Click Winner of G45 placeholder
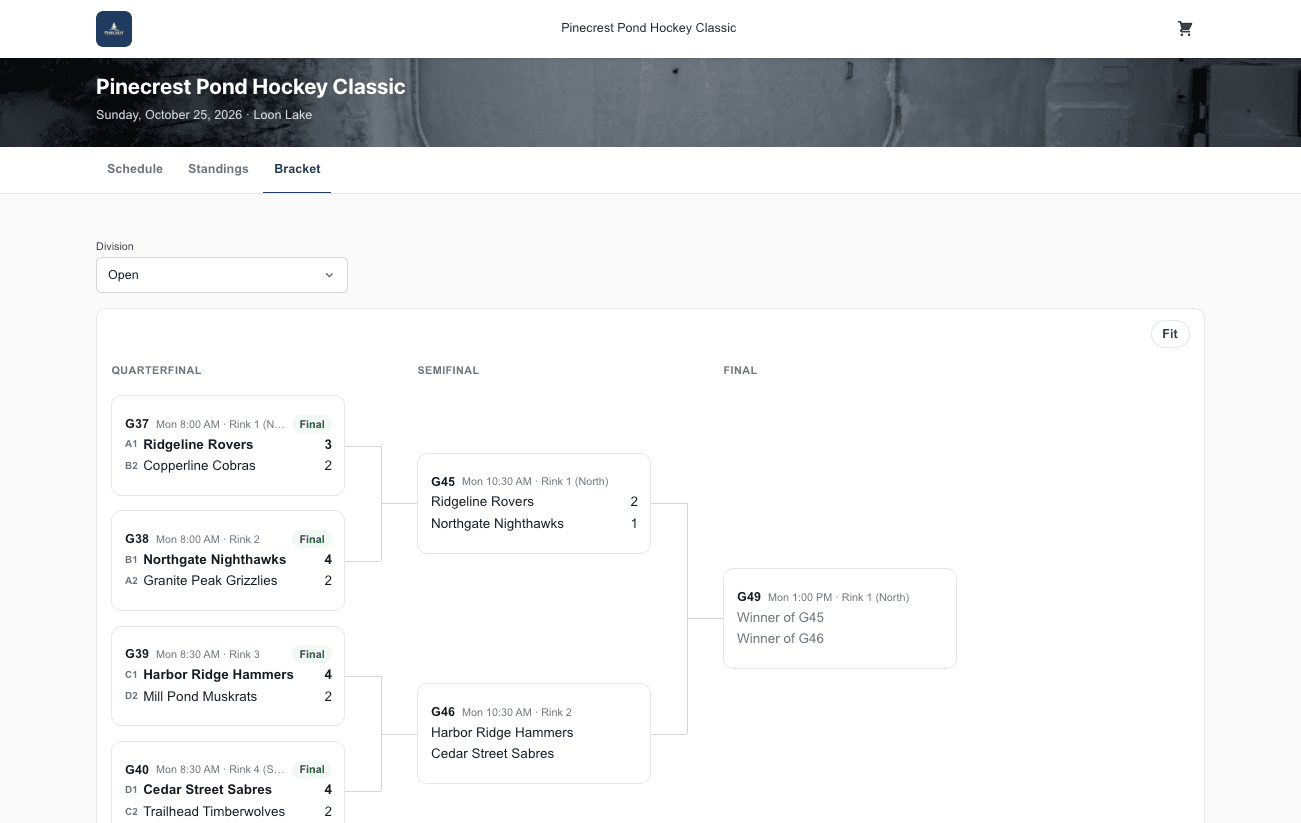The image size is (1301, 823). [x=780, y=617]
